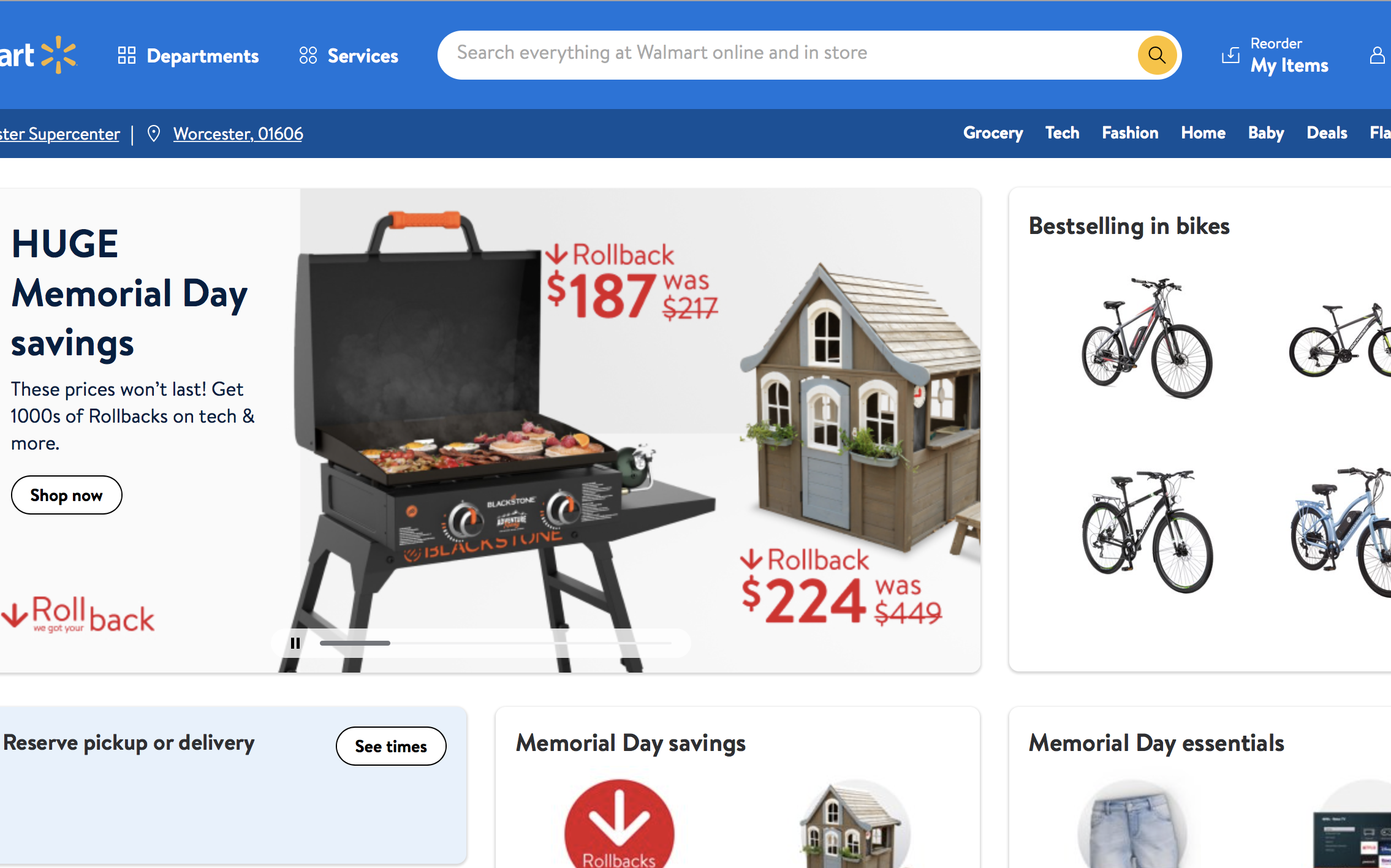The image size is (1391, 868).
Task: Open the Deals category link
Action: (x=1327, y=133)
